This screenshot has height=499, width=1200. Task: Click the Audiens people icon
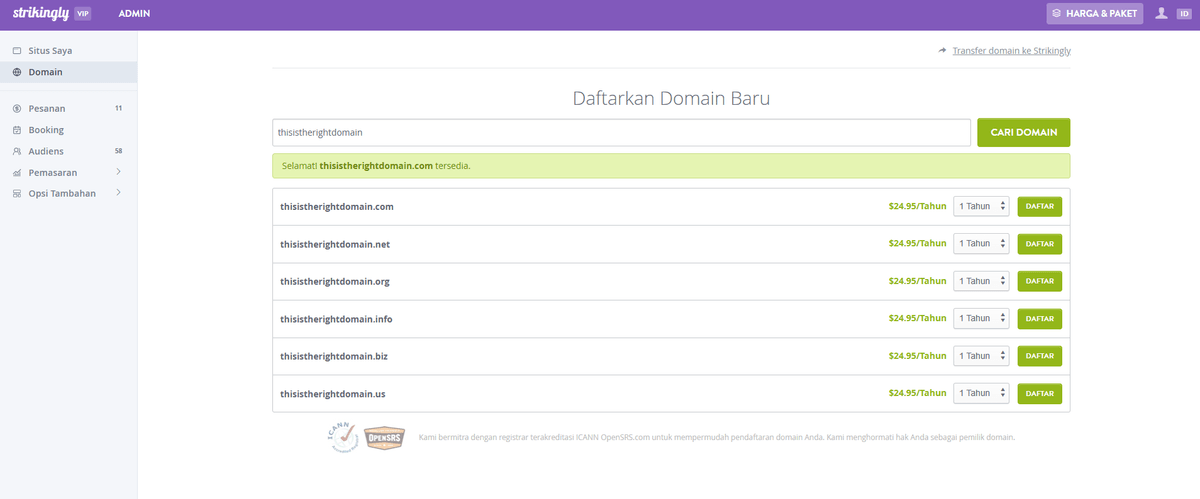(17, 152)
